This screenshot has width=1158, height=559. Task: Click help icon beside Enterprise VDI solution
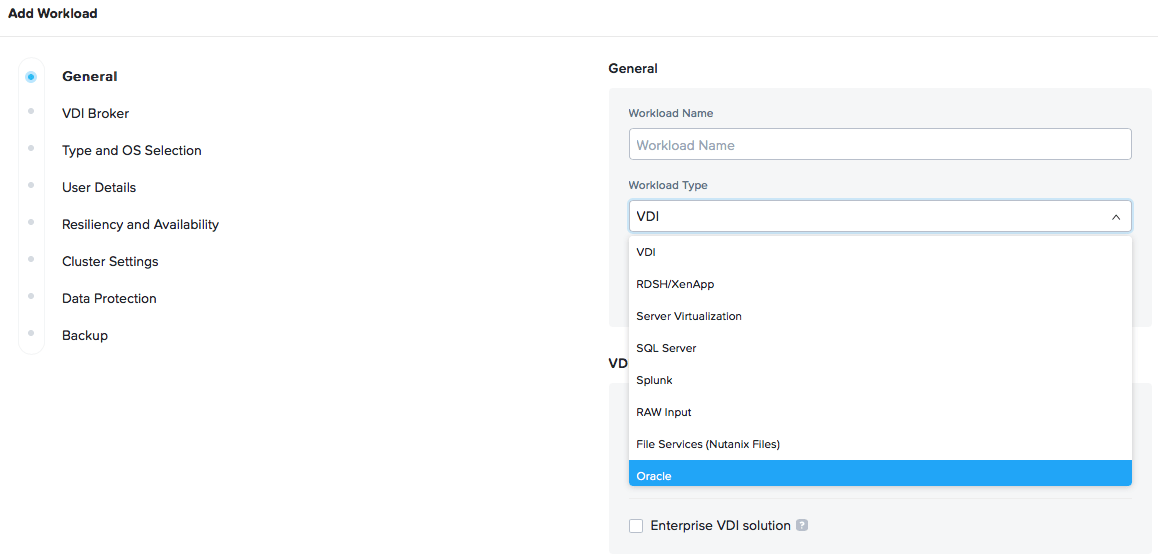point(802,526)
